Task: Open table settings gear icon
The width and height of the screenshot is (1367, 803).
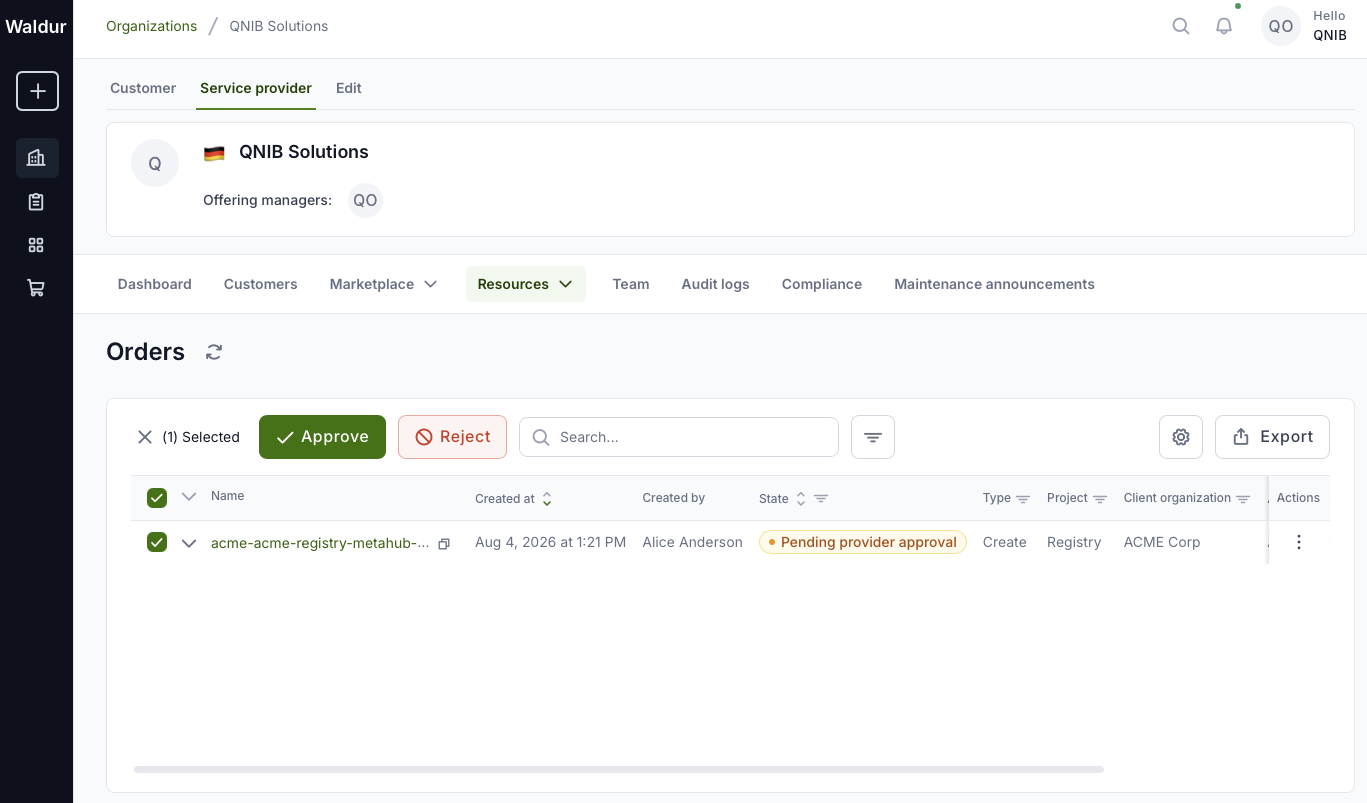Action: [x=1181, y=437]
